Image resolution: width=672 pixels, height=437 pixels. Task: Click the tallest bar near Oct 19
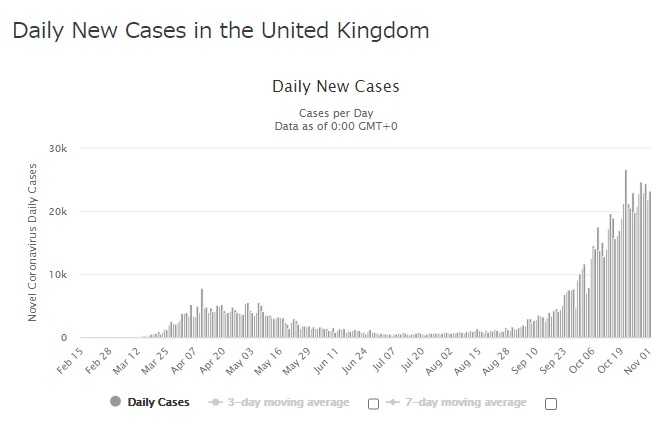pyautogui.click(x=626, y=255)
